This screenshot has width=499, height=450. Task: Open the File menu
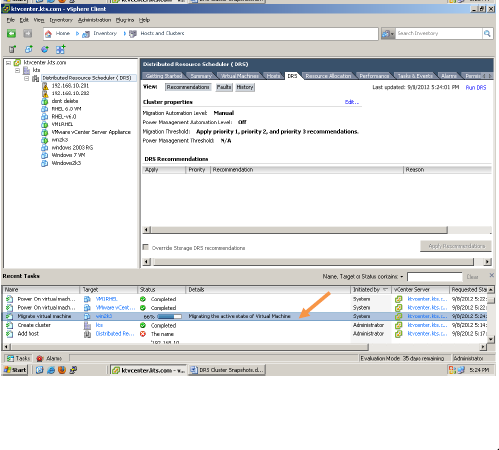11,20
